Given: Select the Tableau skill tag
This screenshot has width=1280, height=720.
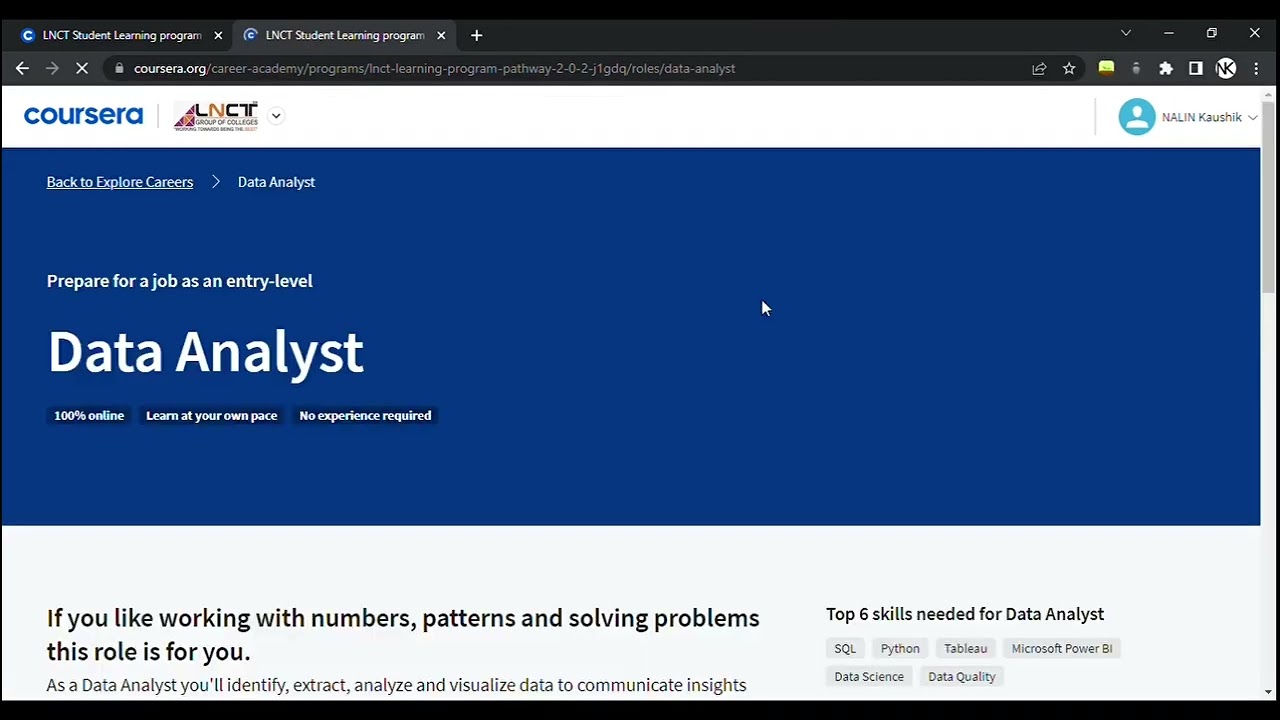Looking at the screenshot, I should pyautogui.click(x=965, y=648).
